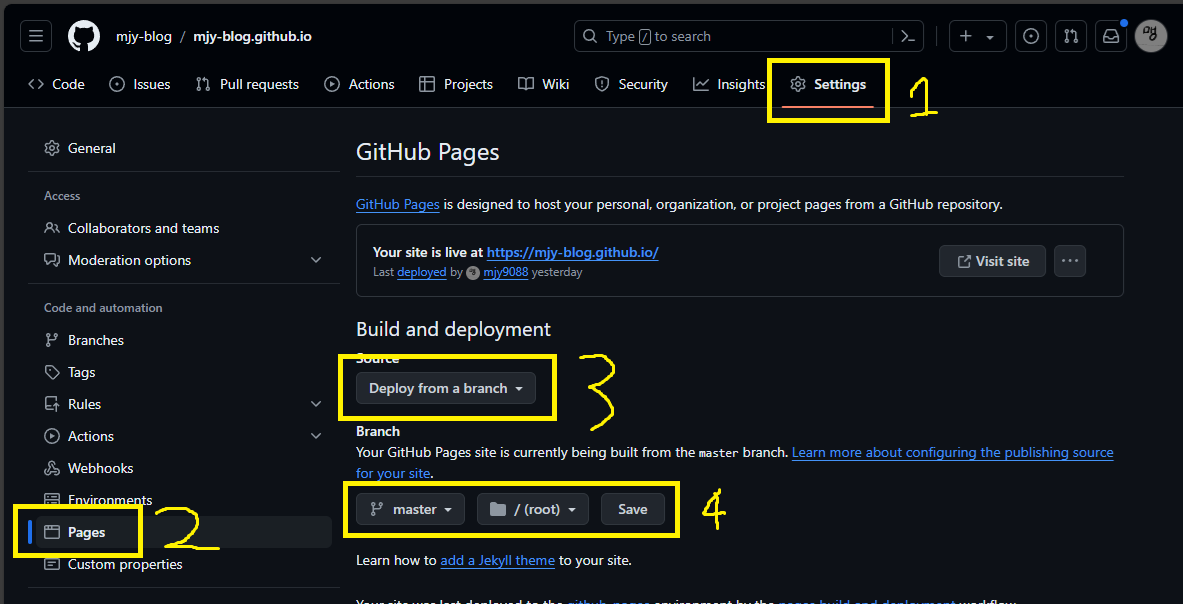1183x604 pixels.
Task: Open the master branch selector
Action: (x=411, y=509)
